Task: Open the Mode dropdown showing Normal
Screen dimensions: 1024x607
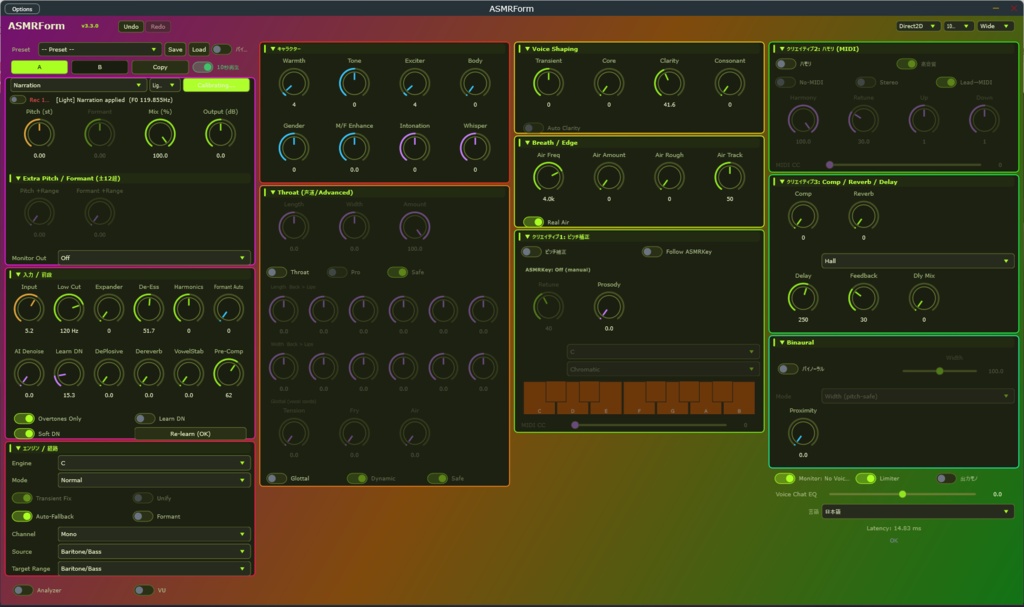Action: point(153,480)
